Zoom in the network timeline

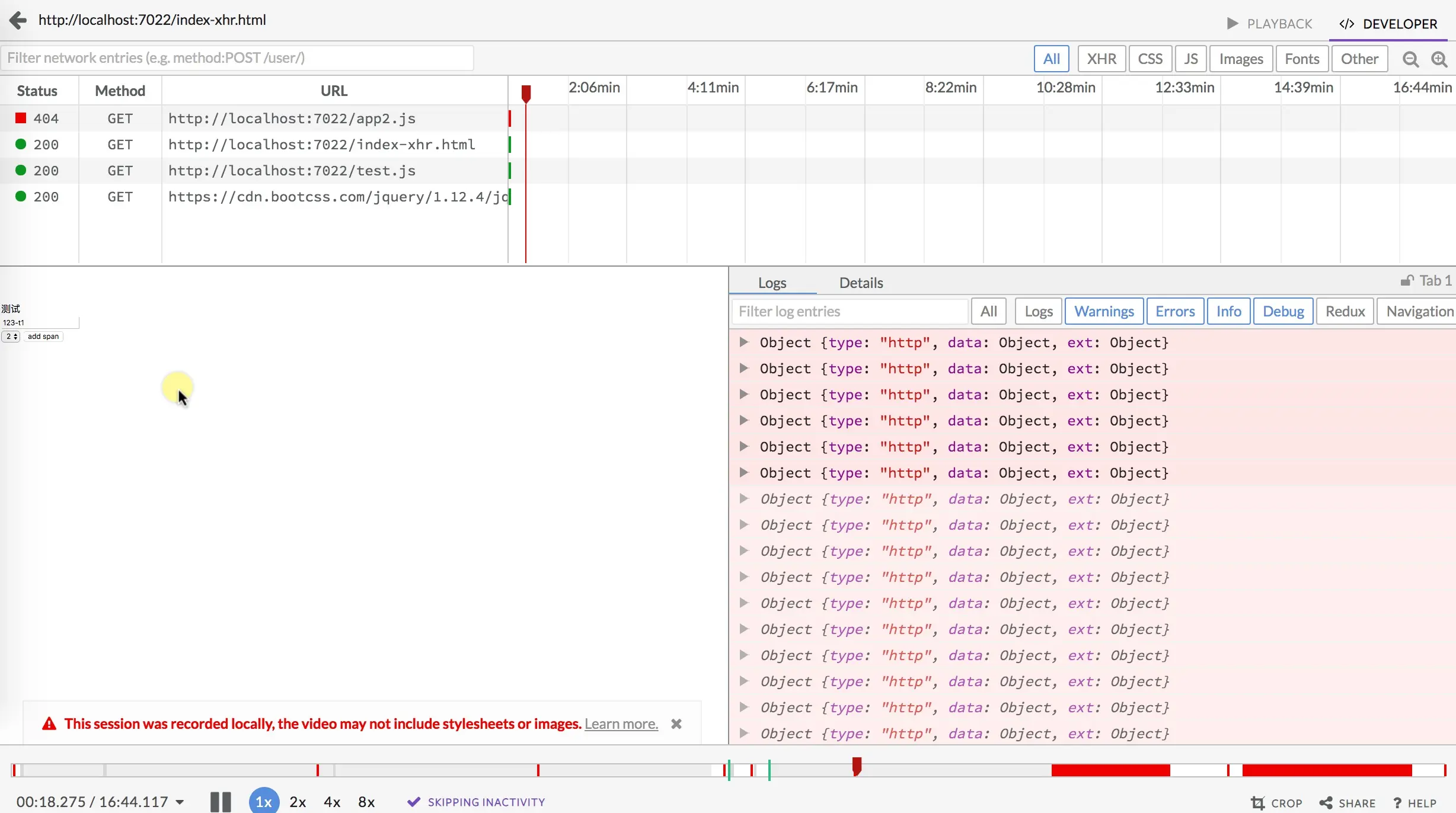click(x=1439, y=59)
